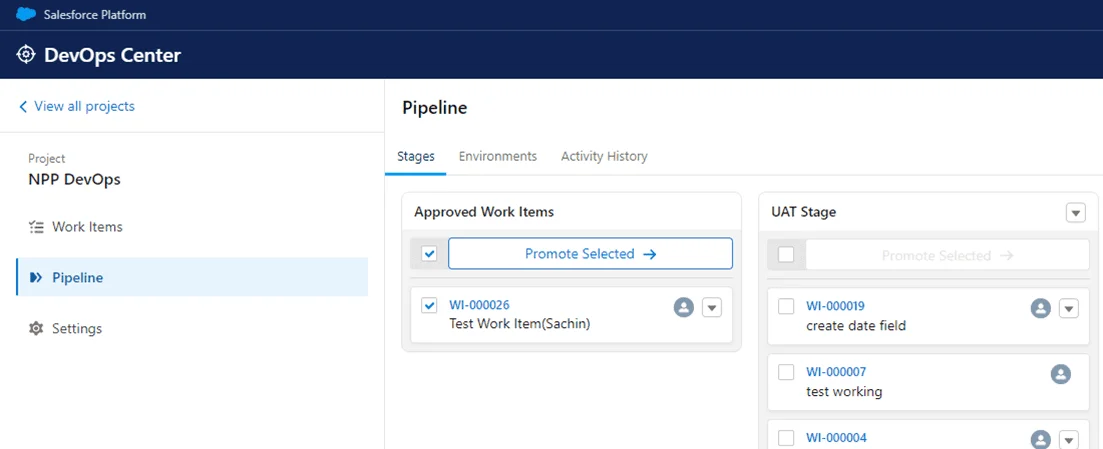Click the assignee avatar on WI-000007
This screenshot has height=449, width=1103.
tap(1060, 374)
